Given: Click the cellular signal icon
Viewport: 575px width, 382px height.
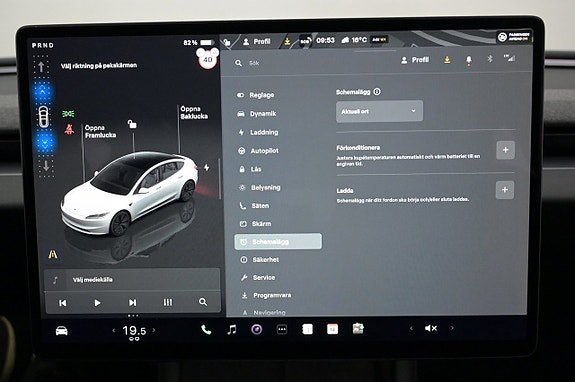Looking at the screenshot, I should click(510, 58).
